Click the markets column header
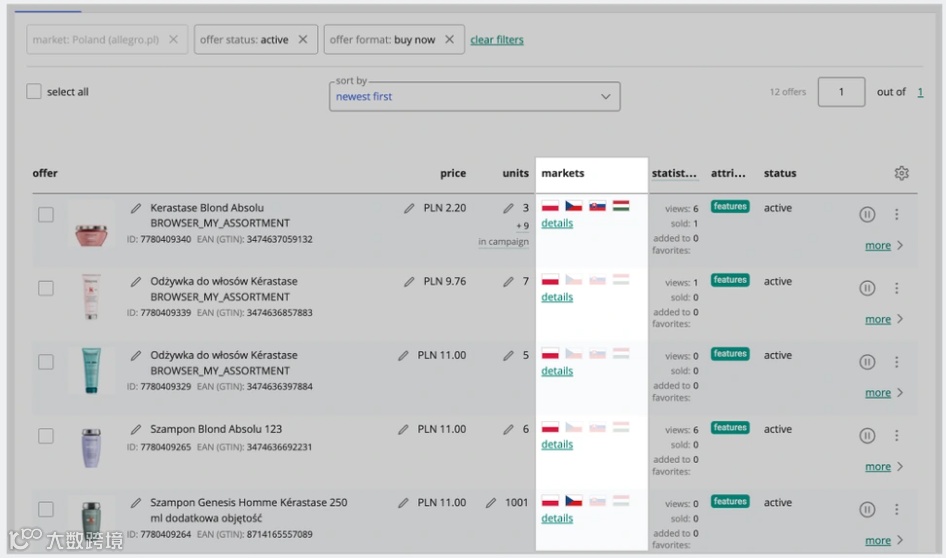 click(562, 173)
